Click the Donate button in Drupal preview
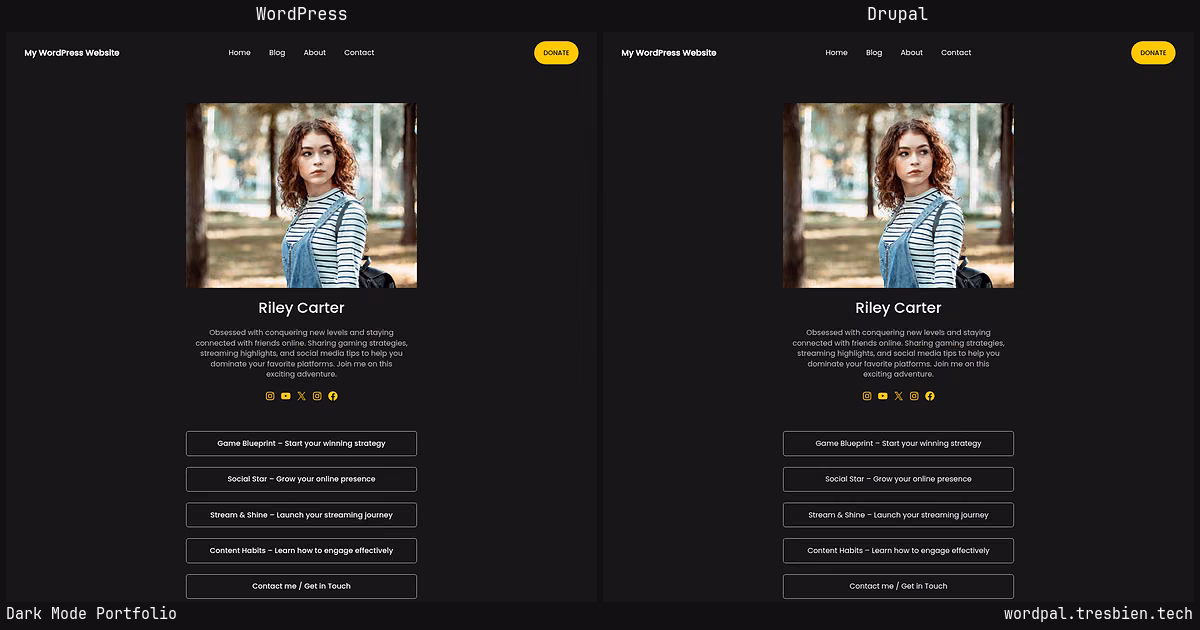 point(1153,53)
